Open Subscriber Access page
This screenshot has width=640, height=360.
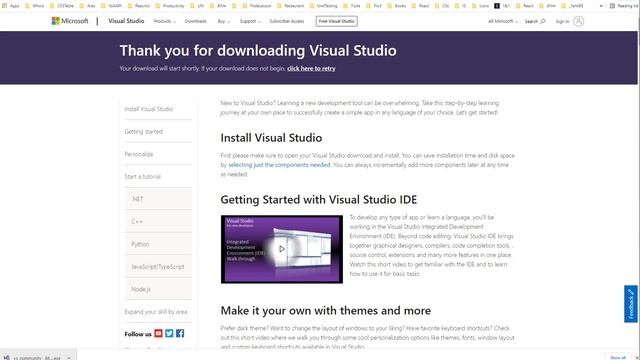click(x=287, y=21)
